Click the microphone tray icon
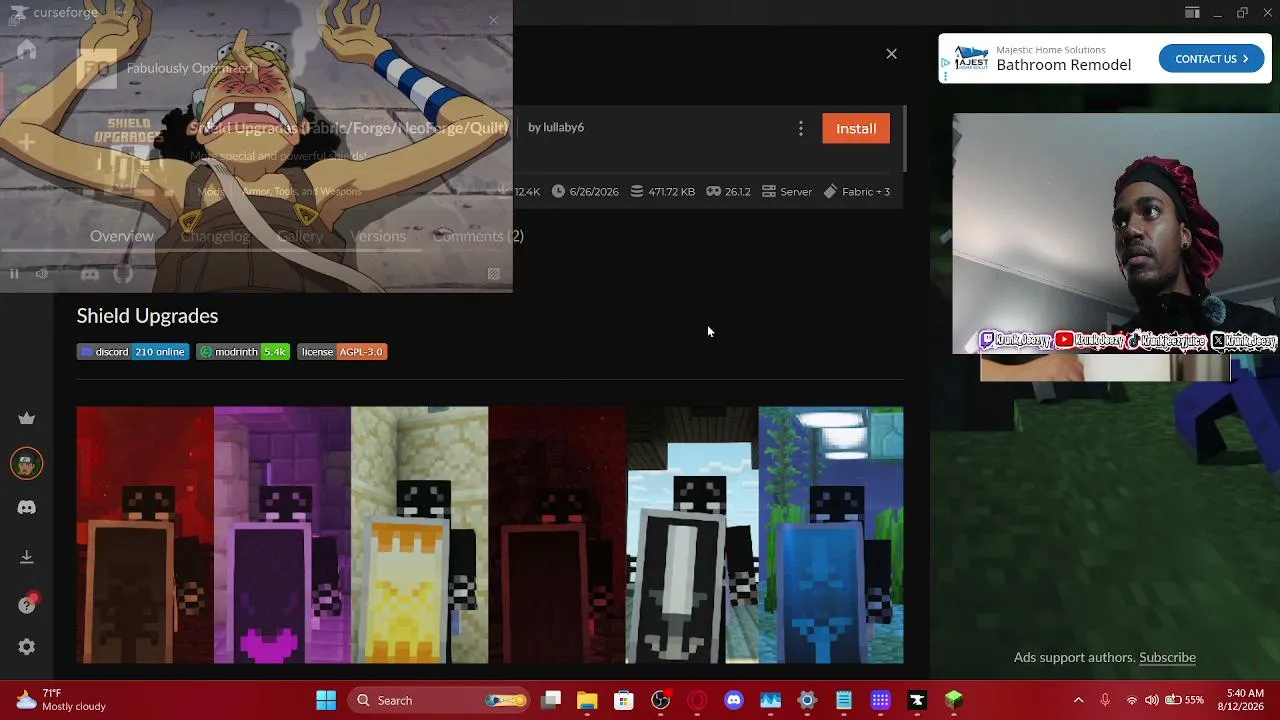1280x720 pixels. coord(1105,700)
